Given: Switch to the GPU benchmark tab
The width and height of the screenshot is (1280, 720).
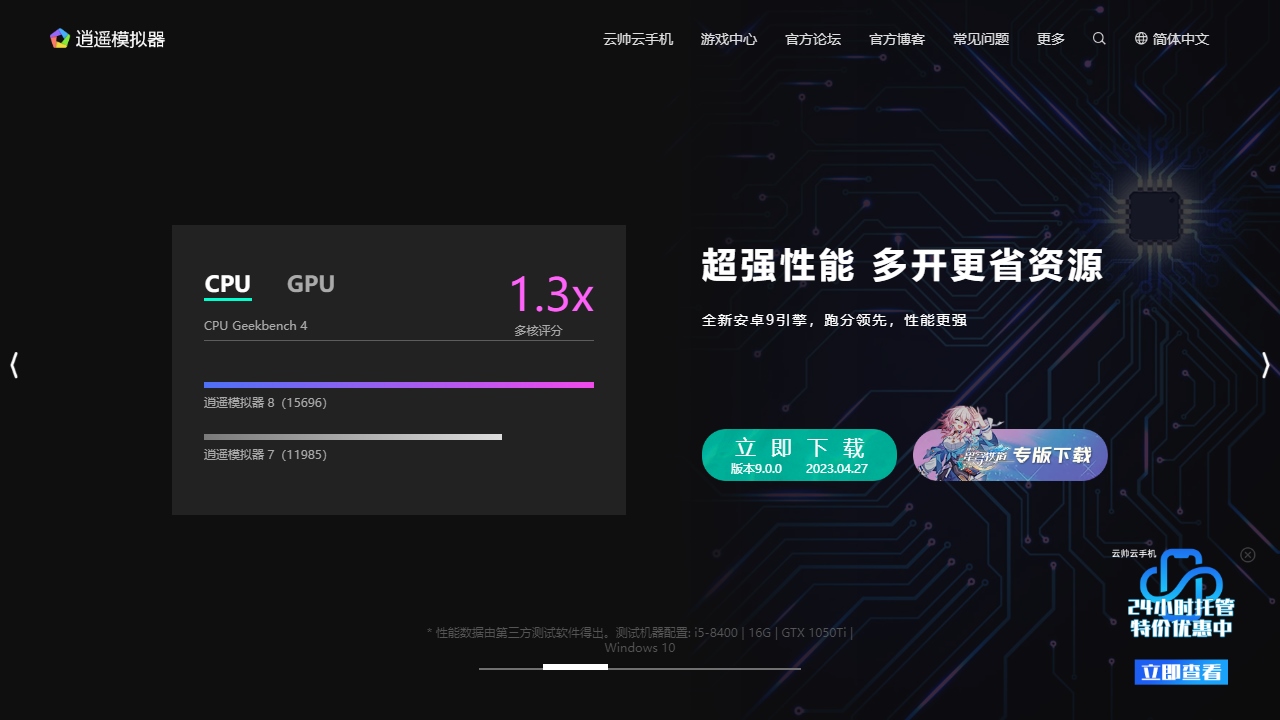Looking at the screenshot, I should (x=311, y=284).
